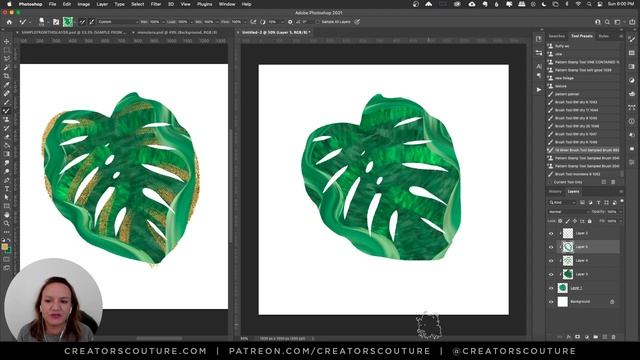The width and height of the screenshot is (640, 360).
Task: Open Custom brush combination dropdown
Action: click(x=118, y=22)
